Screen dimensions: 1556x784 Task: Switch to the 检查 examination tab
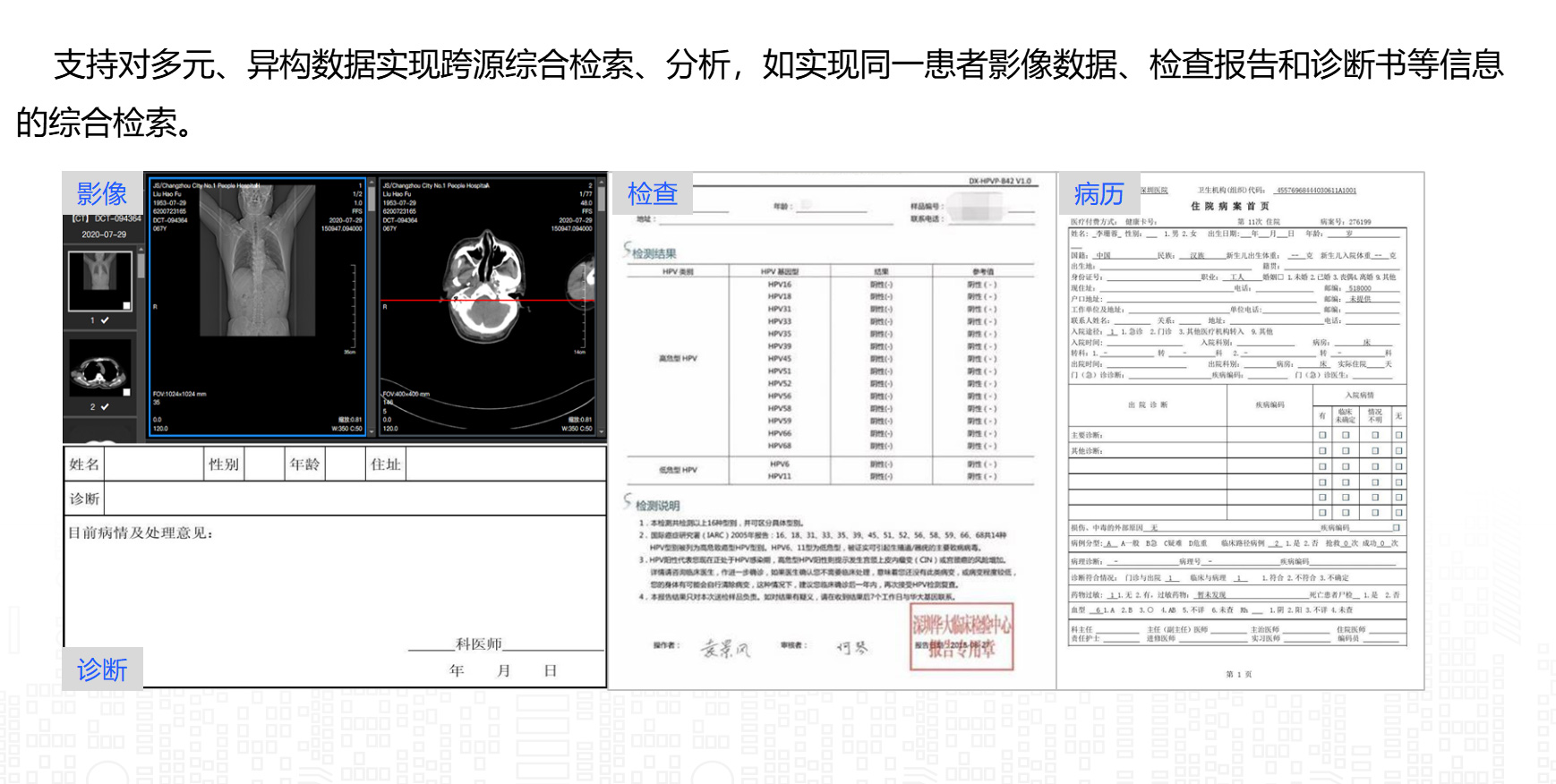[652, 193]
